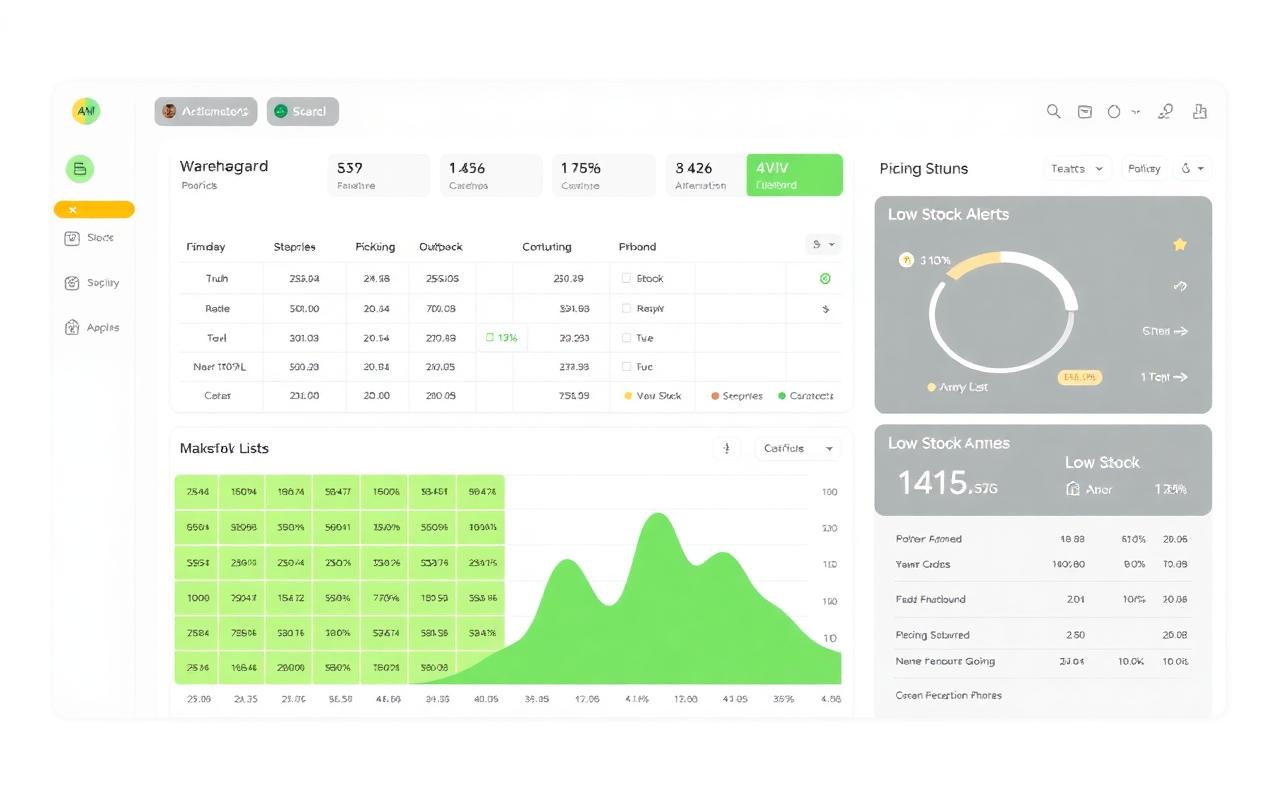Click the green icon in the Searcl pill
Screen dimensions: 1280x800
pyautogui.click(x=281, y=111)
